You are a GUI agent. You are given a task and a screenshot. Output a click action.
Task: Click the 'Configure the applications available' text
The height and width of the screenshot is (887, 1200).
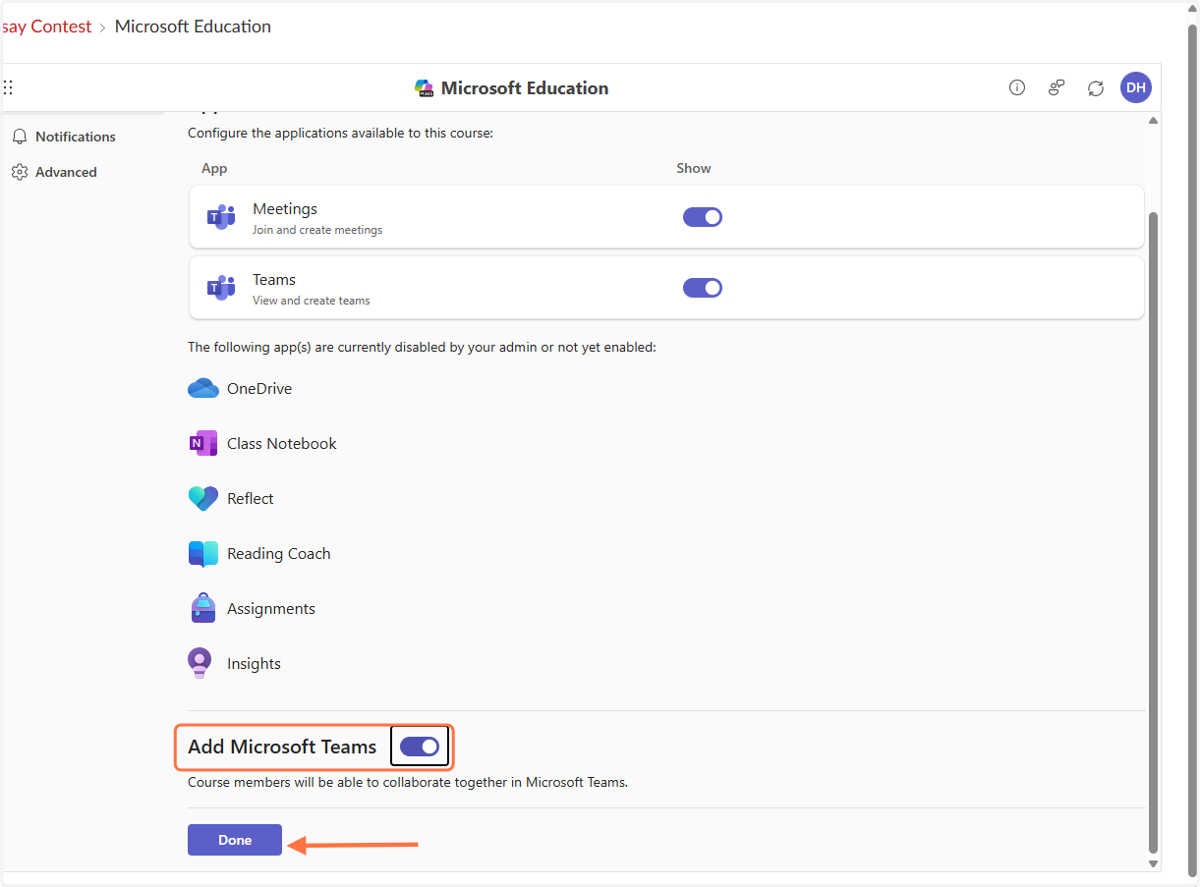click(x=340, y=132)
